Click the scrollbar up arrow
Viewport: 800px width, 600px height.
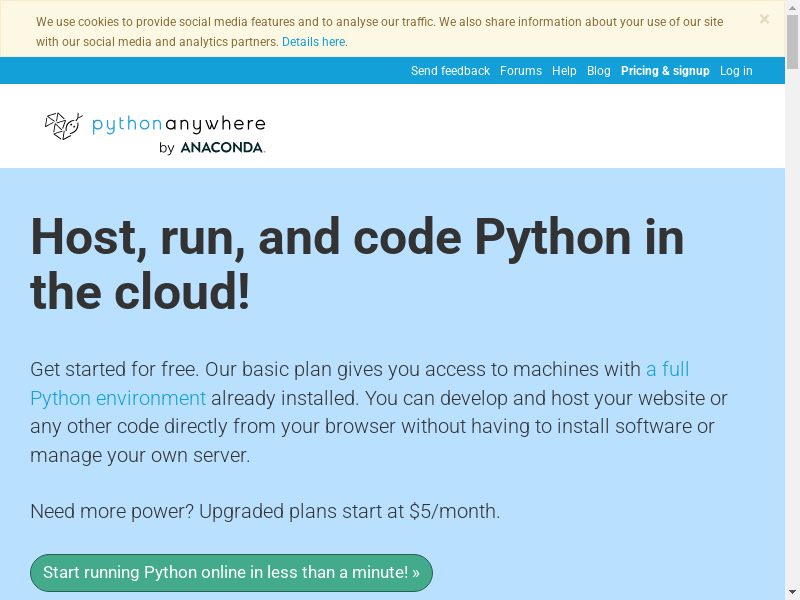(x=792, y=7)
